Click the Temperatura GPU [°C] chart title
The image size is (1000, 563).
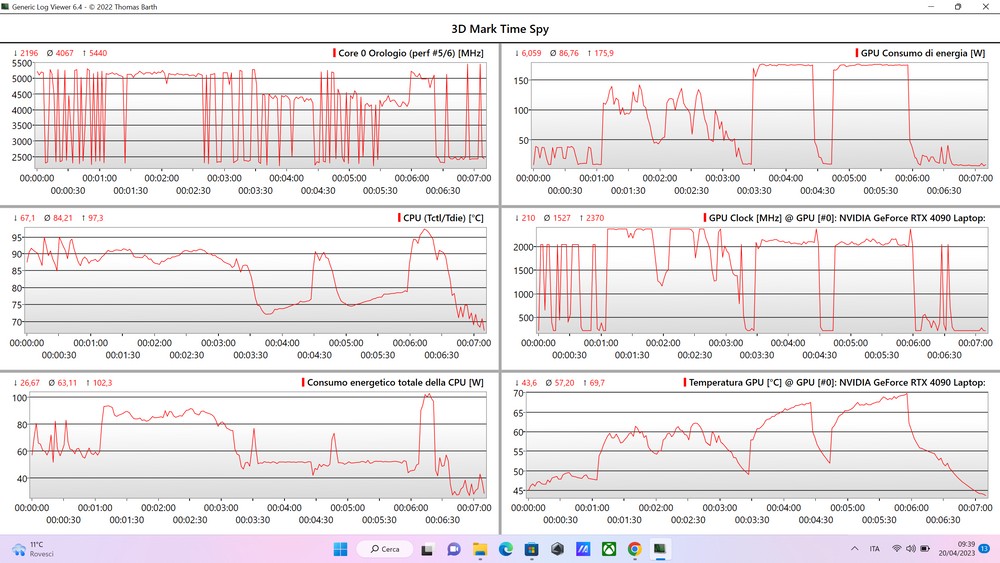(x=837, y=383)
